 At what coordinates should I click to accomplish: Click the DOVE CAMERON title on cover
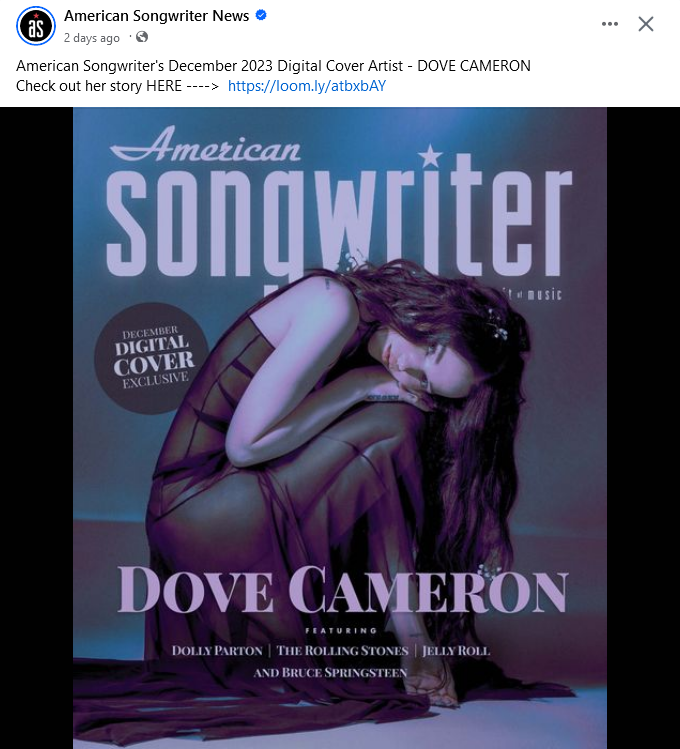tap(343, 589)
